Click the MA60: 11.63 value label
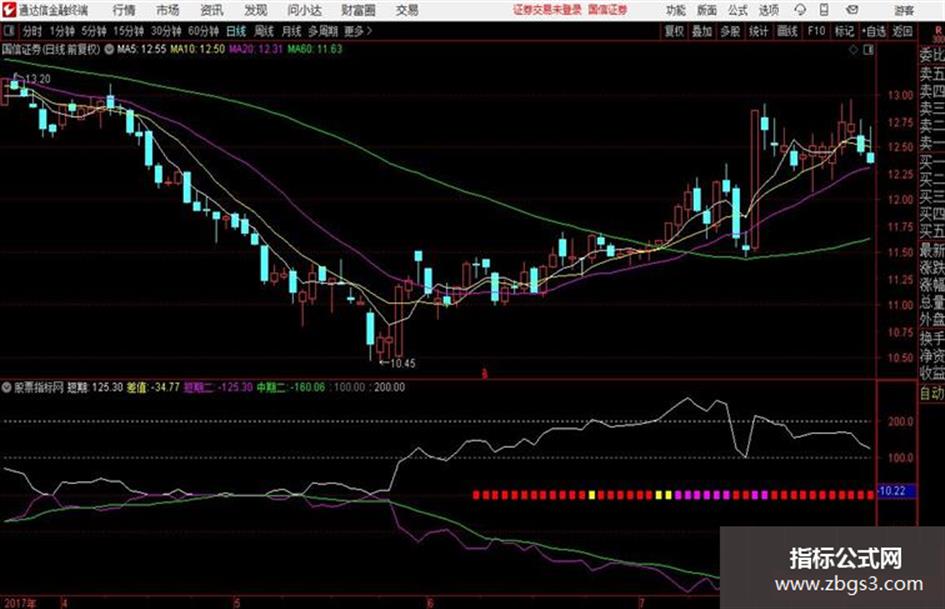Viewport: 945px width, 609px height. (315, 49)
